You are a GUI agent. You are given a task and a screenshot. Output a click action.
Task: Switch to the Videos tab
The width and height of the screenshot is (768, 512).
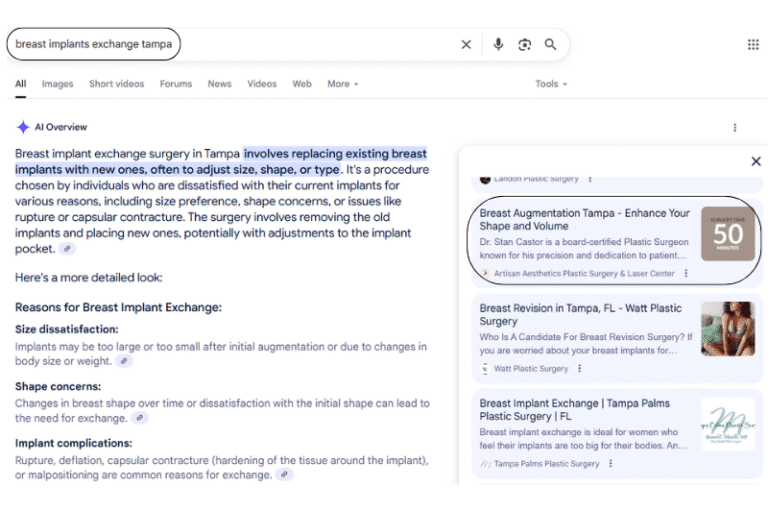click(x=262, y=84)
